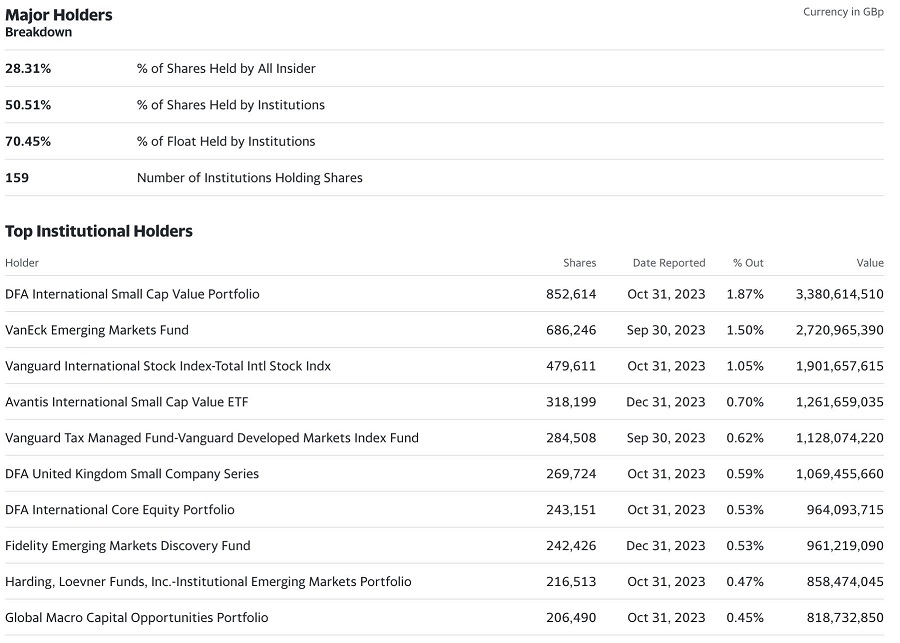Screen dimensions: 900x643
Task: Click the Currency in GBp note
Action: (x=843, y=12)
